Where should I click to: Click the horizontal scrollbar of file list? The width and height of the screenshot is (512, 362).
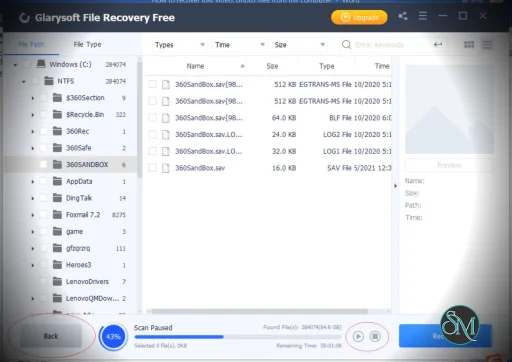[259, 311]
